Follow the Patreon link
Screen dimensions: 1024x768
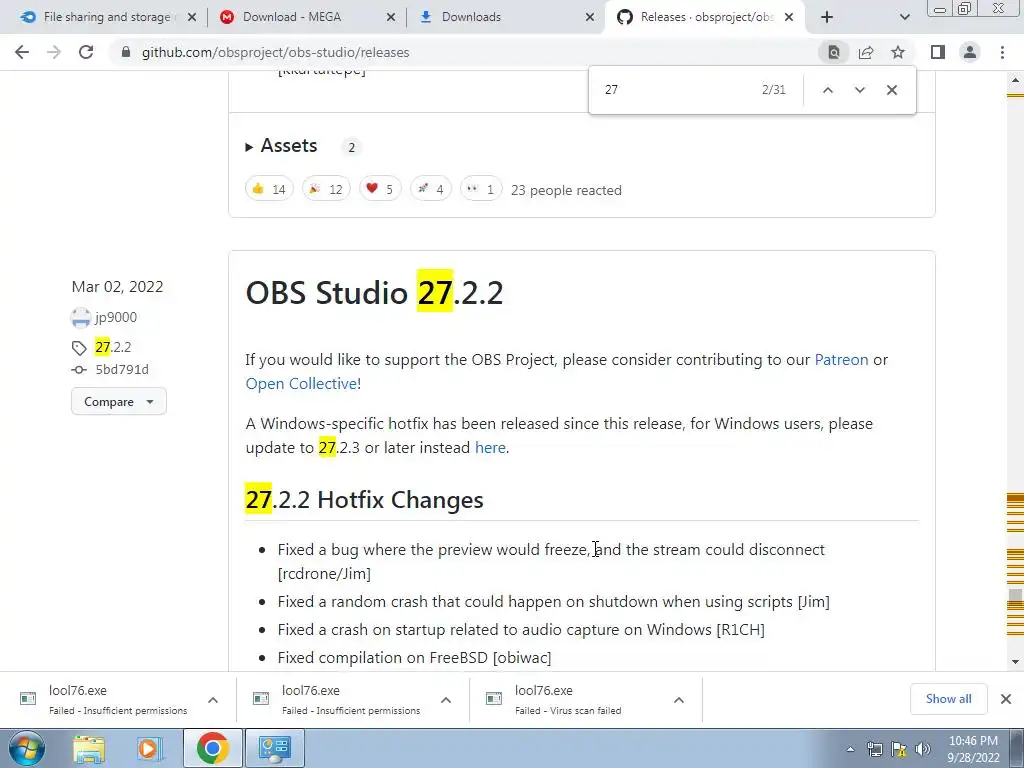pyautogui.click(x=841, y=360)
